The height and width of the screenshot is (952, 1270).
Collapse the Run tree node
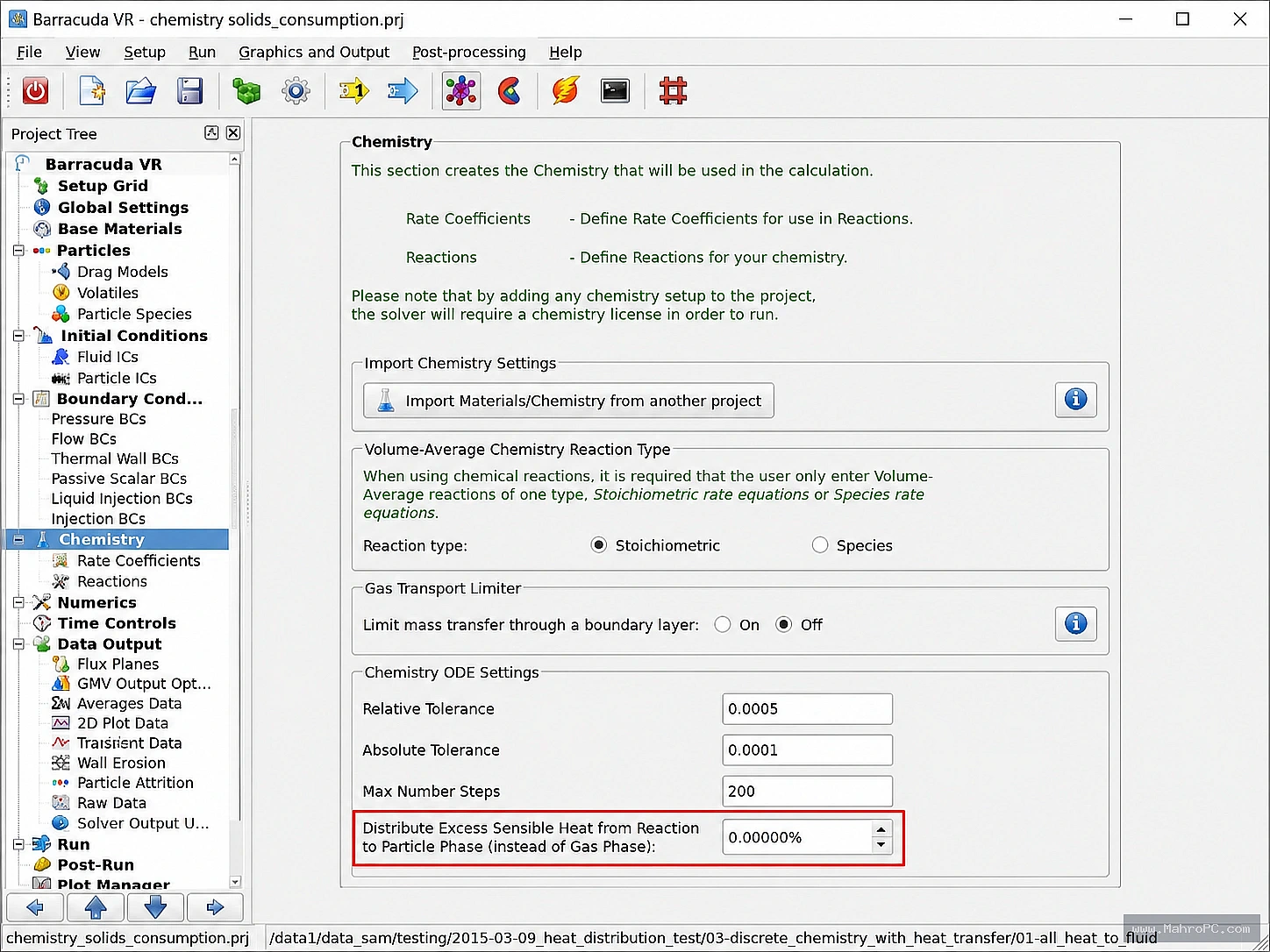coord(18,845)
